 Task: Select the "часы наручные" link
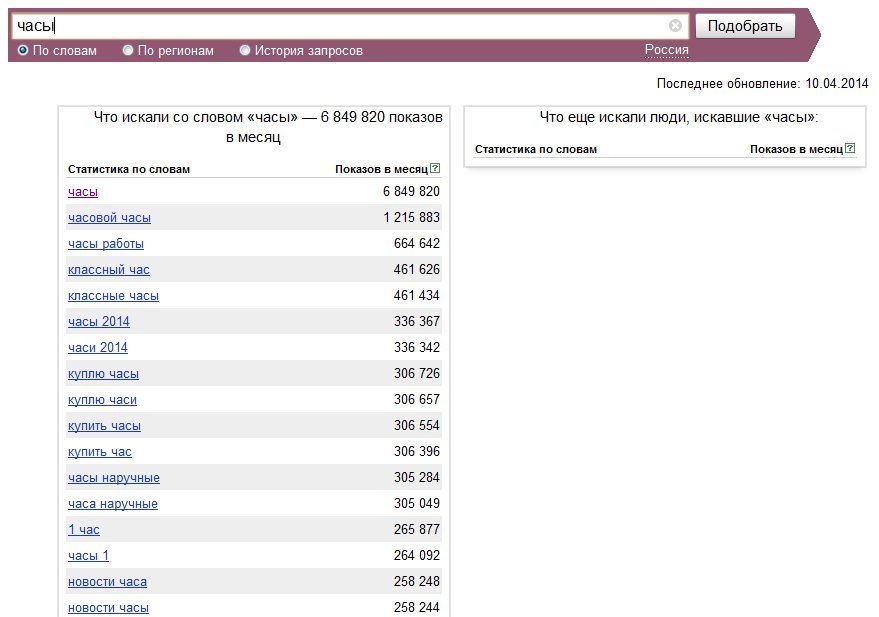coord(114,477)
